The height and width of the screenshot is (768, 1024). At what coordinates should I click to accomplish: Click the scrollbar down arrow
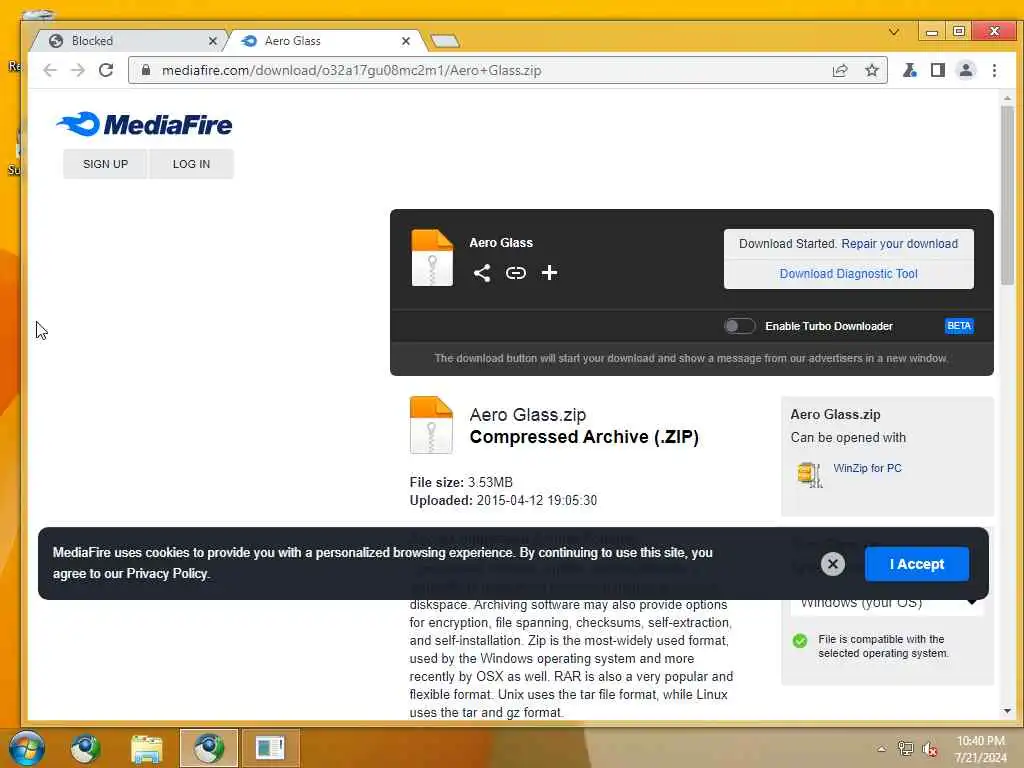click(1007, 711)
